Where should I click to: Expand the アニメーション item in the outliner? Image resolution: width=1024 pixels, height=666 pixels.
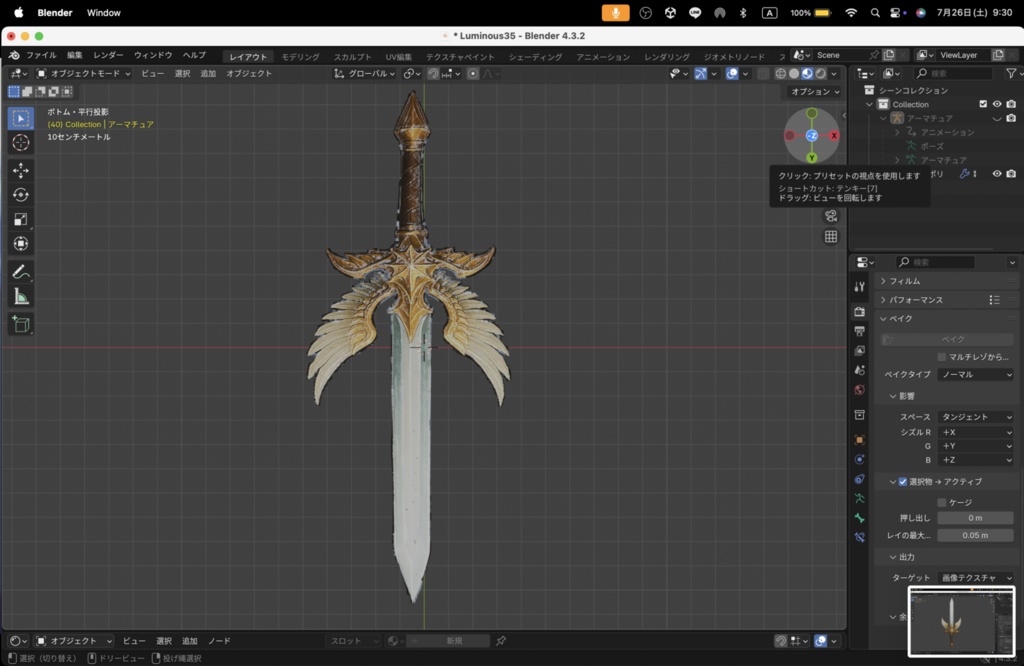(x=897, y=132)
